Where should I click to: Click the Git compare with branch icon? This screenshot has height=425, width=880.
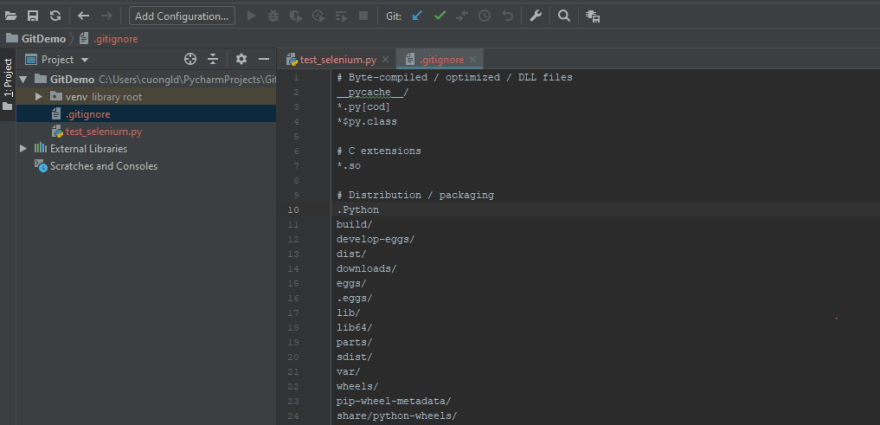pyautogui.click(x=462, y=16)
